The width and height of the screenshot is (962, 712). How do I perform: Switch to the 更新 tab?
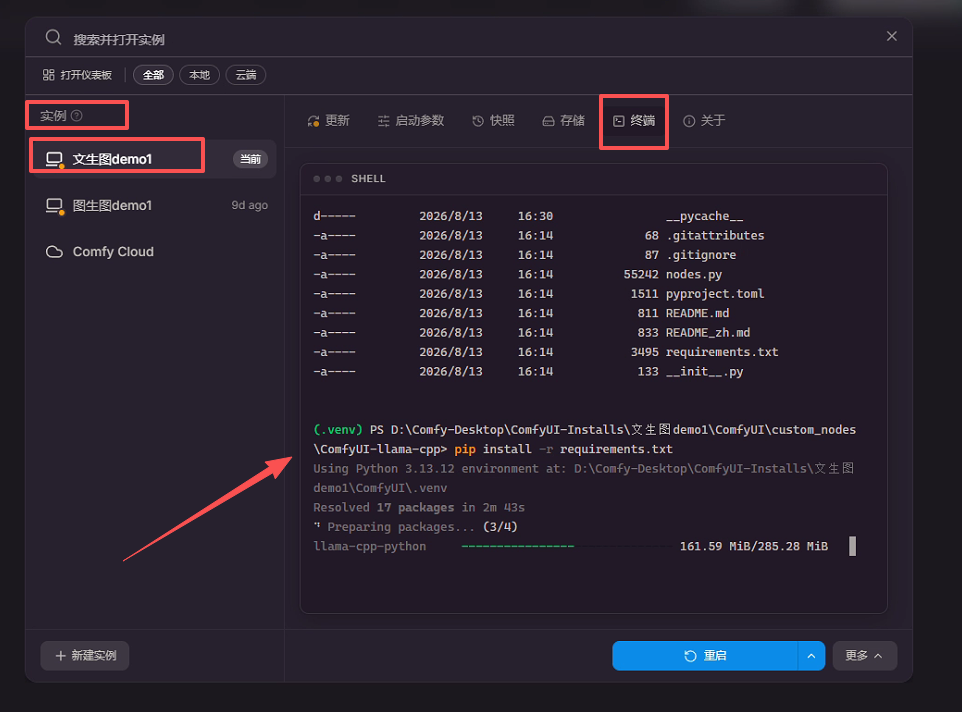329,121
